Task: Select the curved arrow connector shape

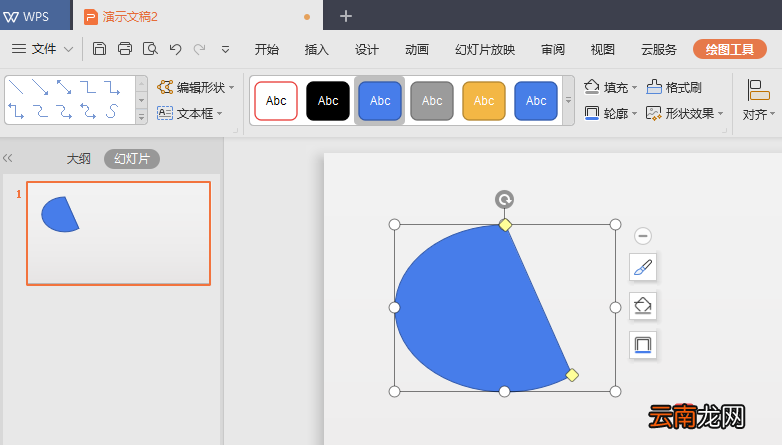Action: pyautogui.click(x=64, y=111)
